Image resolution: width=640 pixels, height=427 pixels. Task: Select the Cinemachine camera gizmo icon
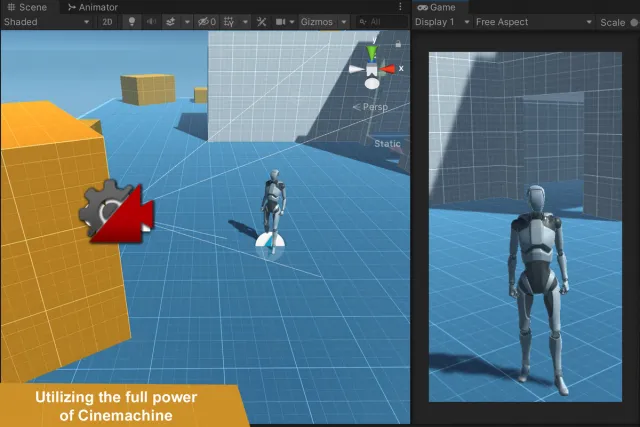click(117, 212)
